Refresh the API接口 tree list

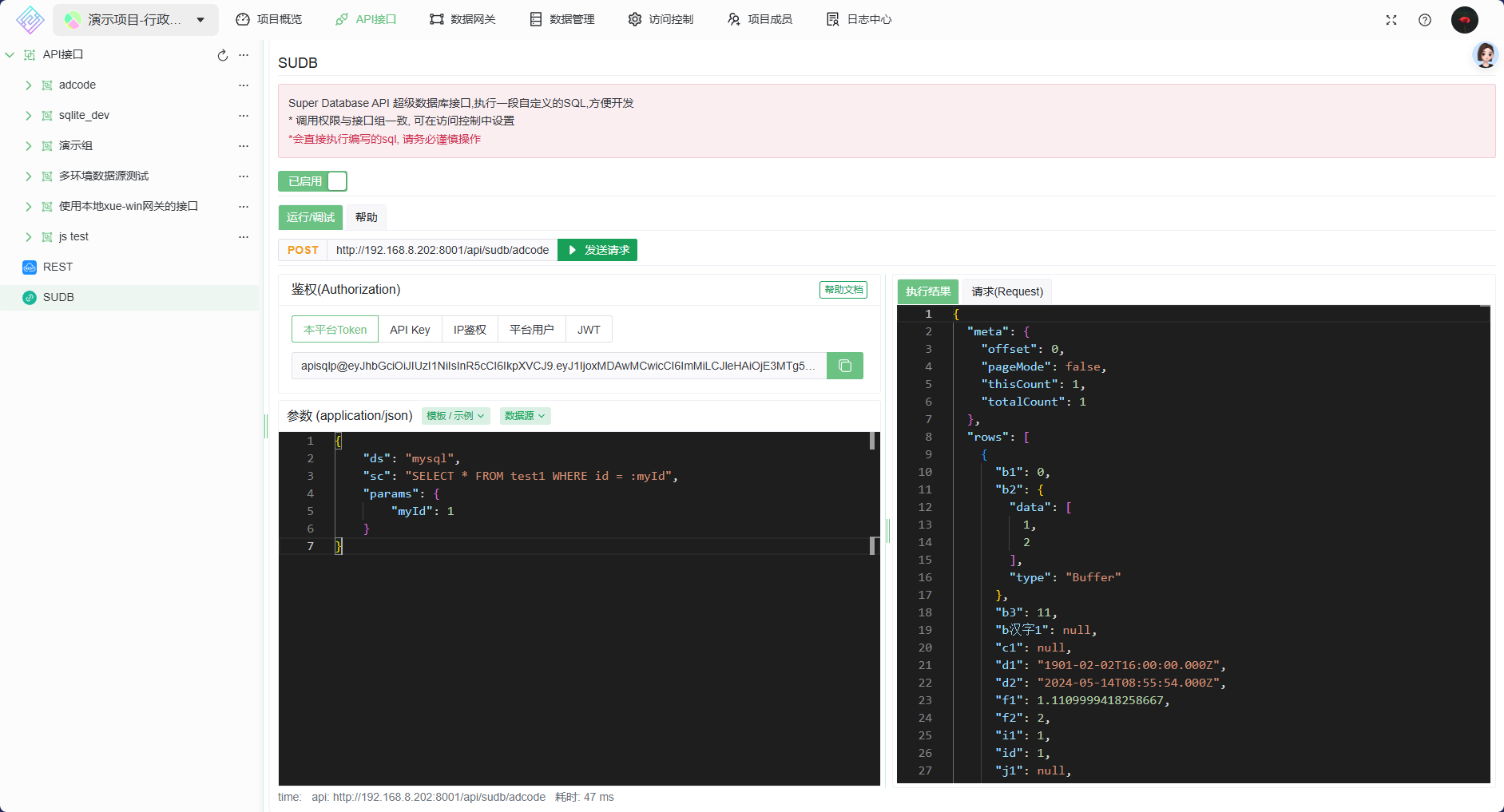223,55
